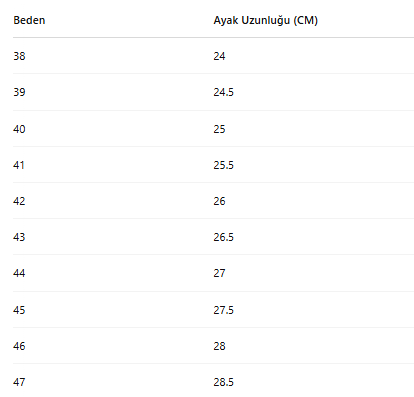
Task: Select size 41 in Beden column
Action: tap(19, 165)
